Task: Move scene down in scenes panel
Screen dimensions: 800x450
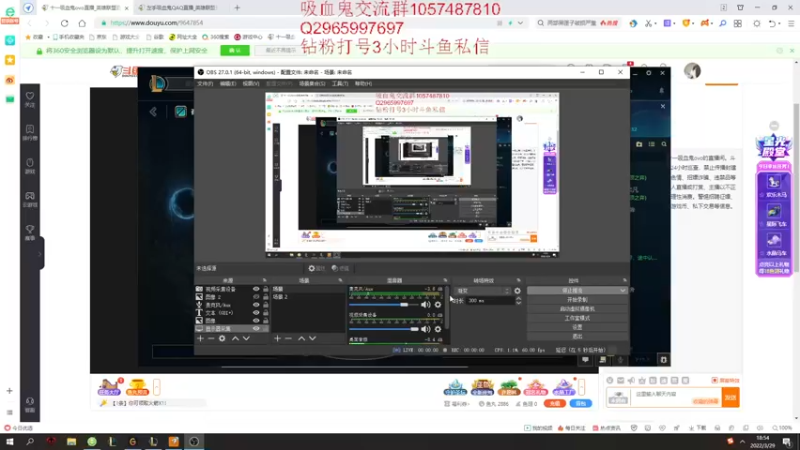Action: coord(312,338)
